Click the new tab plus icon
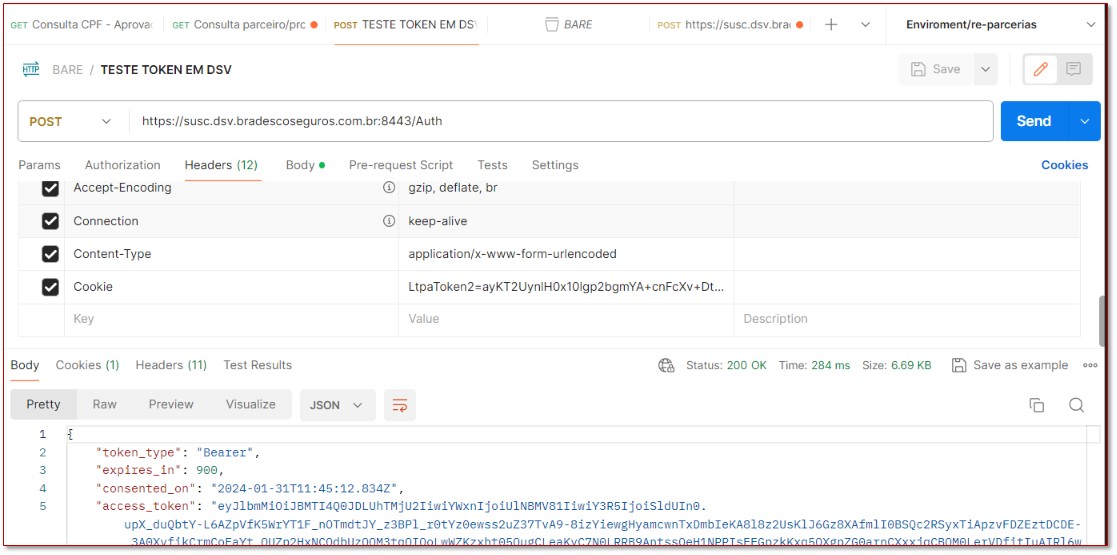The height and width of the screenshot is (555, 1117). pyautogui.click(x=831, y=25)
